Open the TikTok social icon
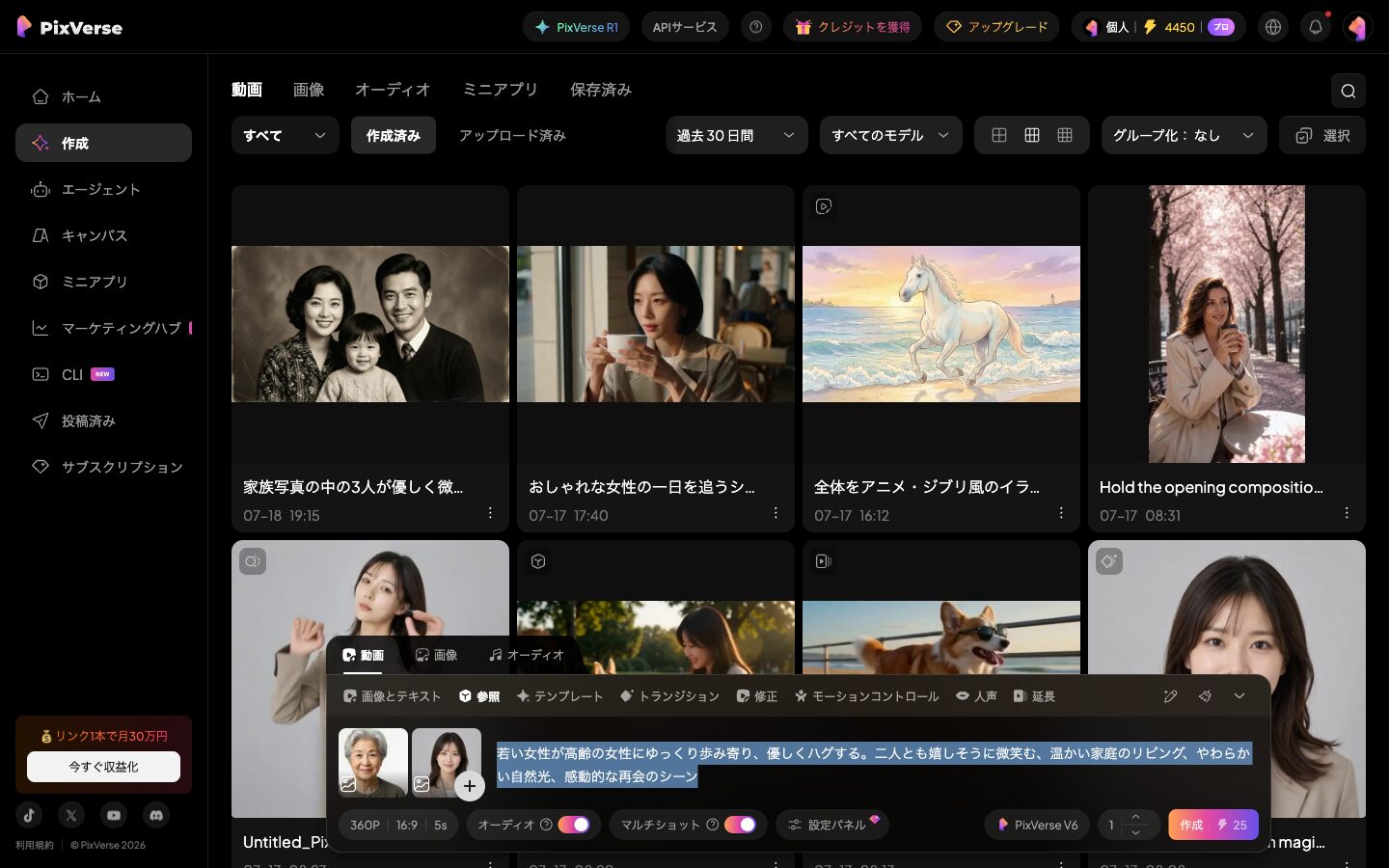 (29, 815)
